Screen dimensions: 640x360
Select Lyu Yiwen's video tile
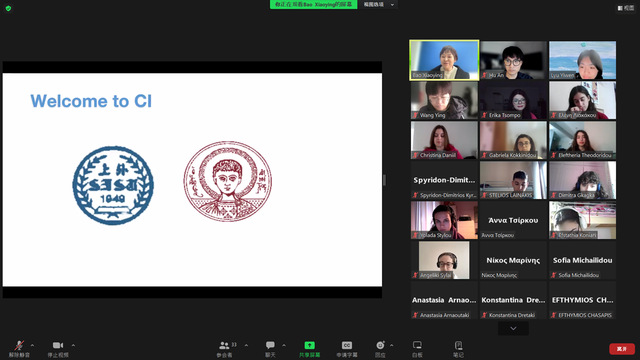[x=582, y=60]
